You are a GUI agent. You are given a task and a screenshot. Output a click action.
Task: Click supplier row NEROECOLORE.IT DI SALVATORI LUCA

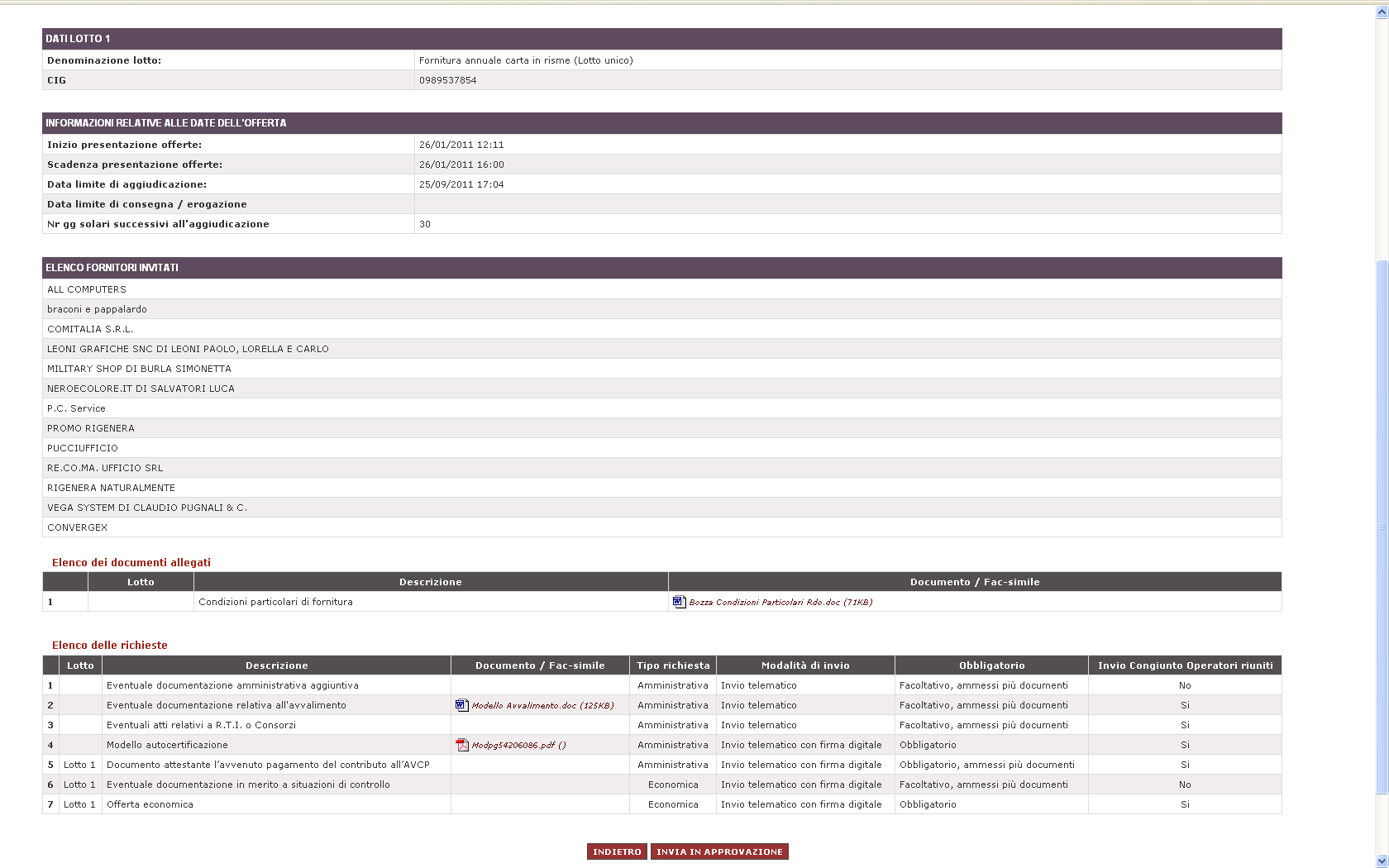tap(661, 389)
